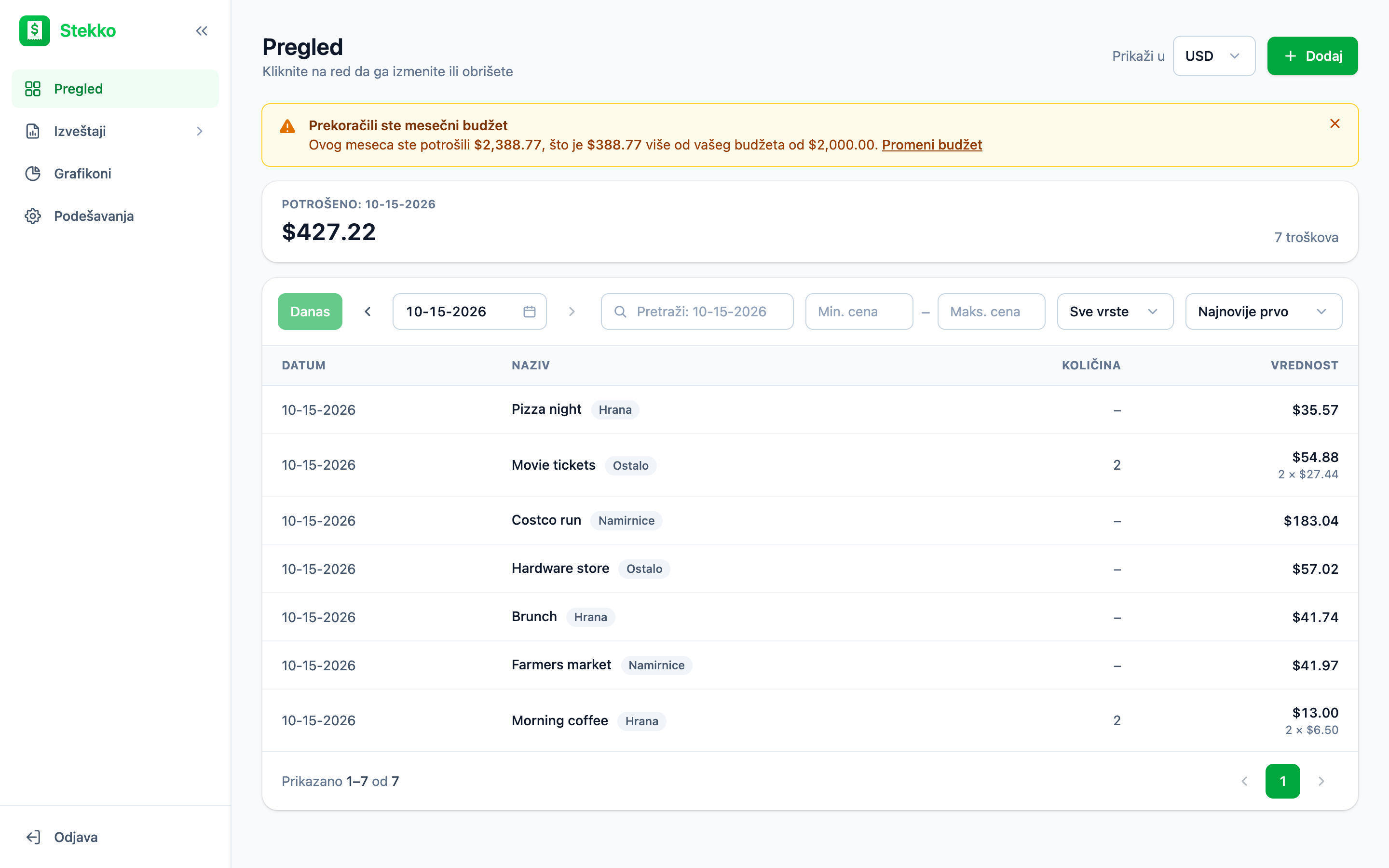Image resolution: width=1389 pixels, height=868 pixels.
Task: Click the green Dodaj button
Action: click(1312, 56)
